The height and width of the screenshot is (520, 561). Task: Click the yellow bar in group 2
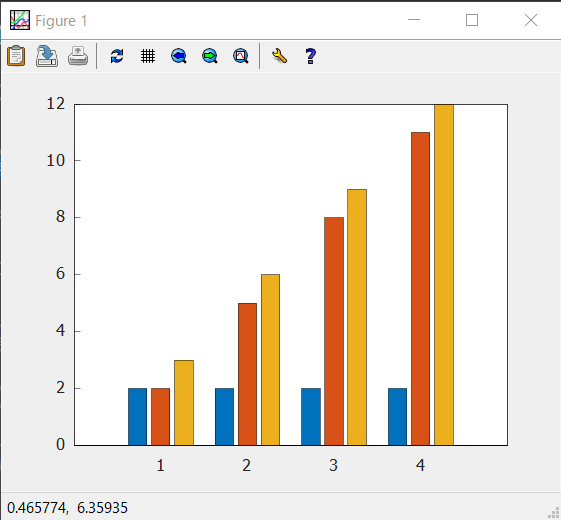(270, 360)
